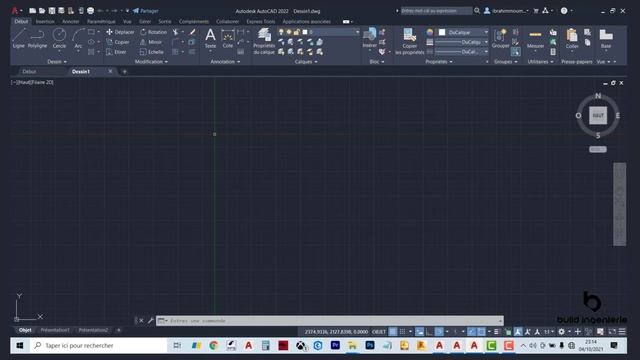Toggle polar tracking in status bar
640x360 pixels.
pos(439,332)
